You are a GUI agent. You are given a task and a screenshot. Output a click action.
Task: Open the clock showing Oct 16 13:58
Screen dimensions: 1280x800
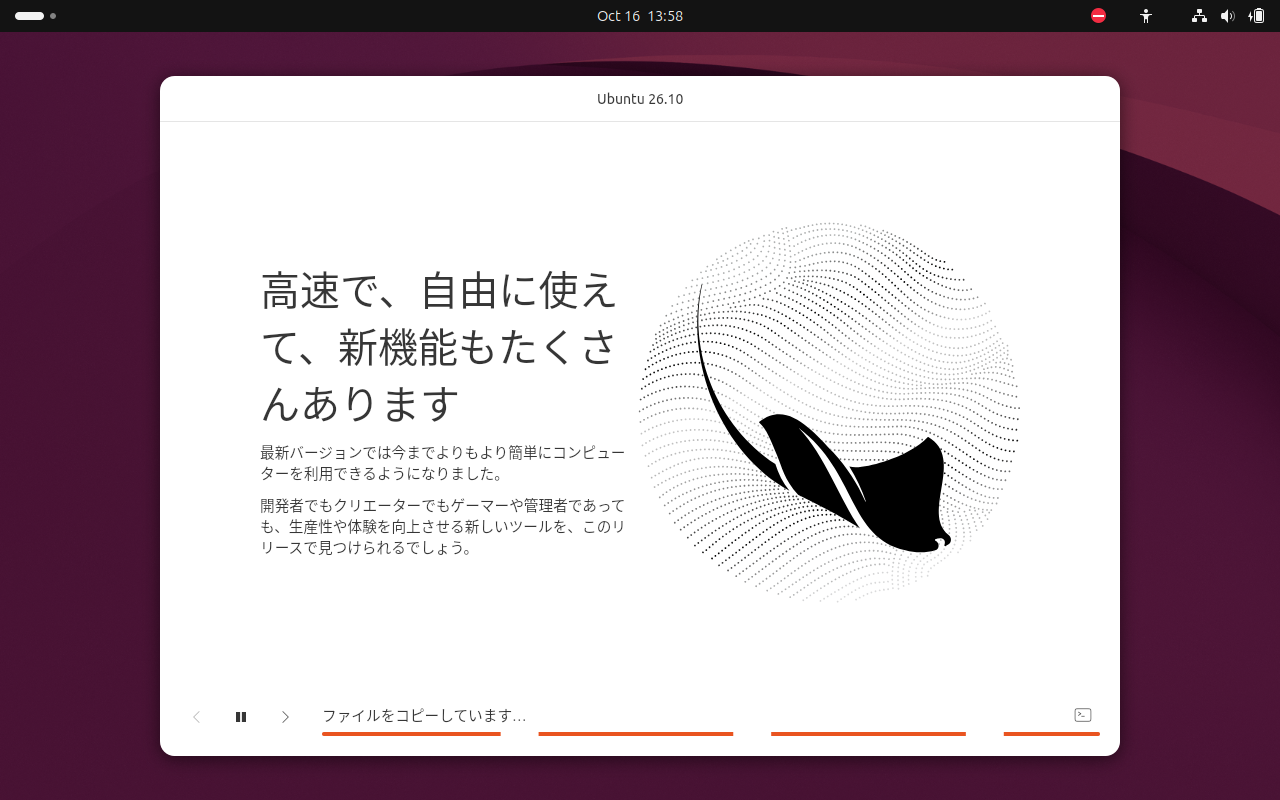640,16
